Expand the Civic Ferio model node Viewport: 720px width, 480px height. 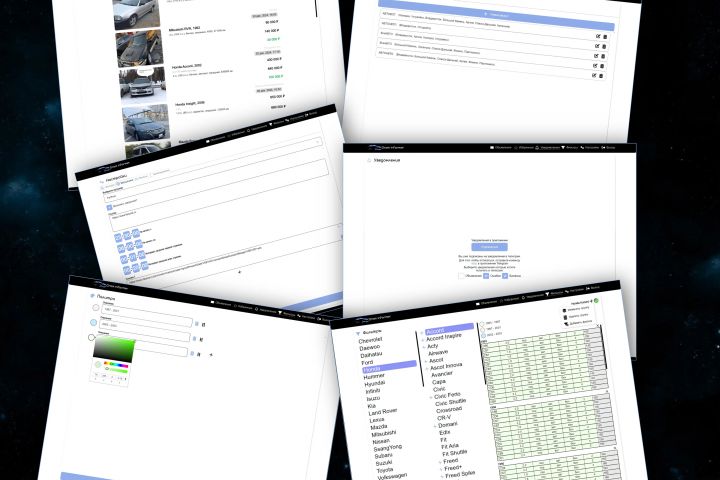tap(431, 397)
